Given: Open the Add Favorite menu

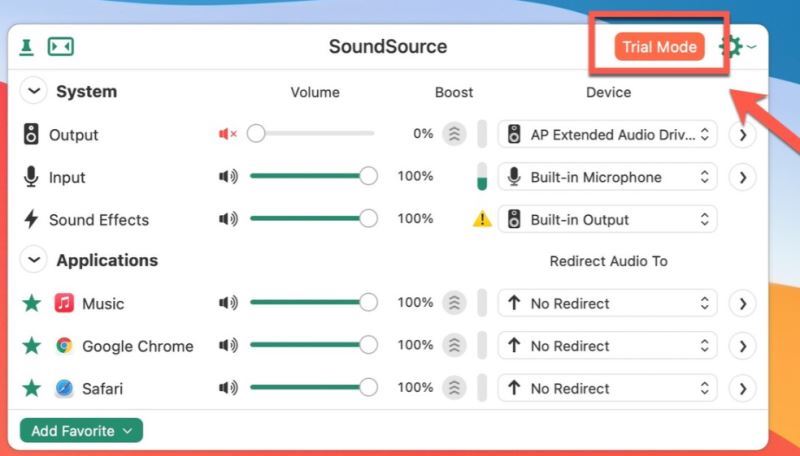Looking at the screenshot, I should (x=82, y=430).
